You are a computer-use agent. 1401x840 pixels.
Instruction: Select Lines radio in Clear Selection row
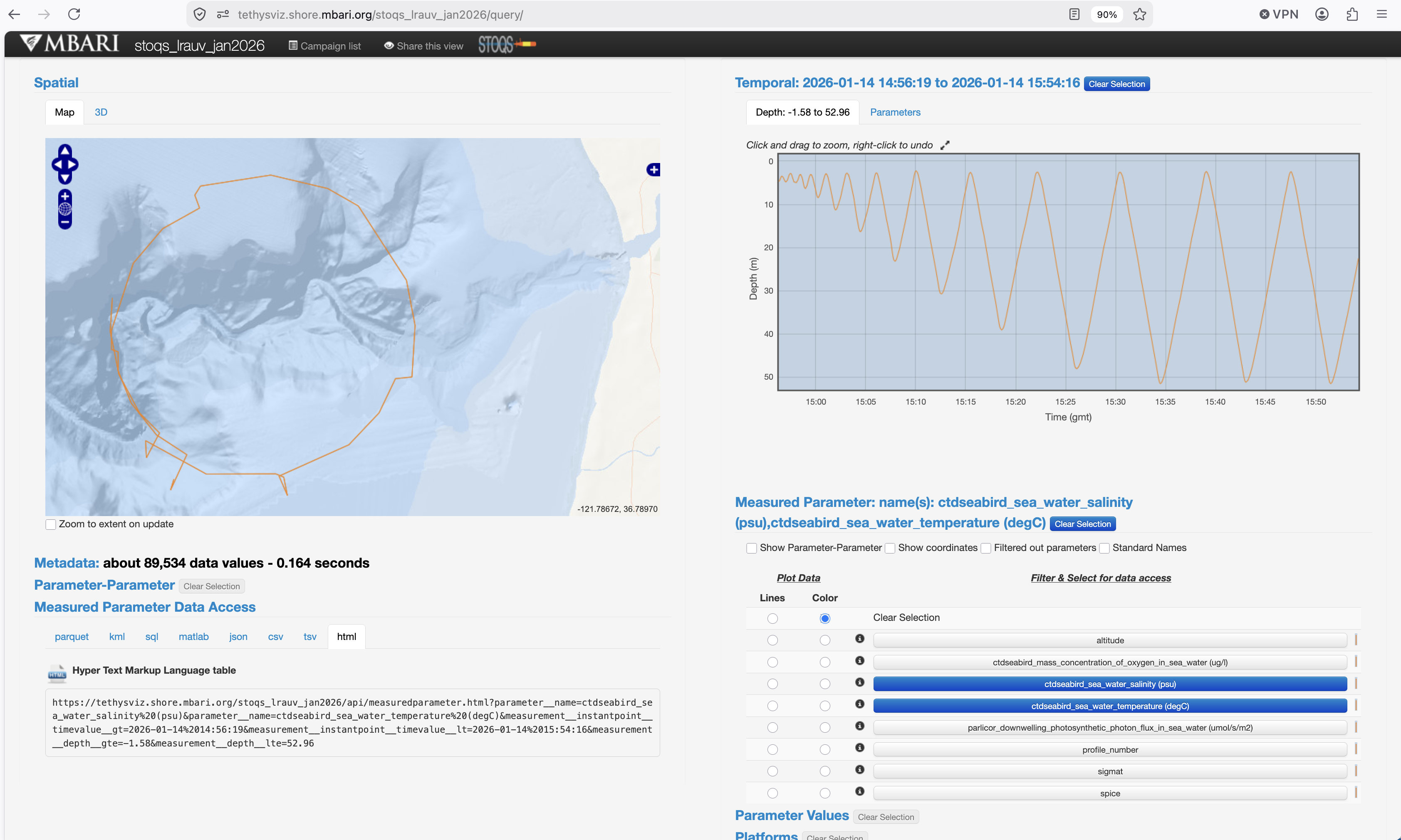(773, 619)
